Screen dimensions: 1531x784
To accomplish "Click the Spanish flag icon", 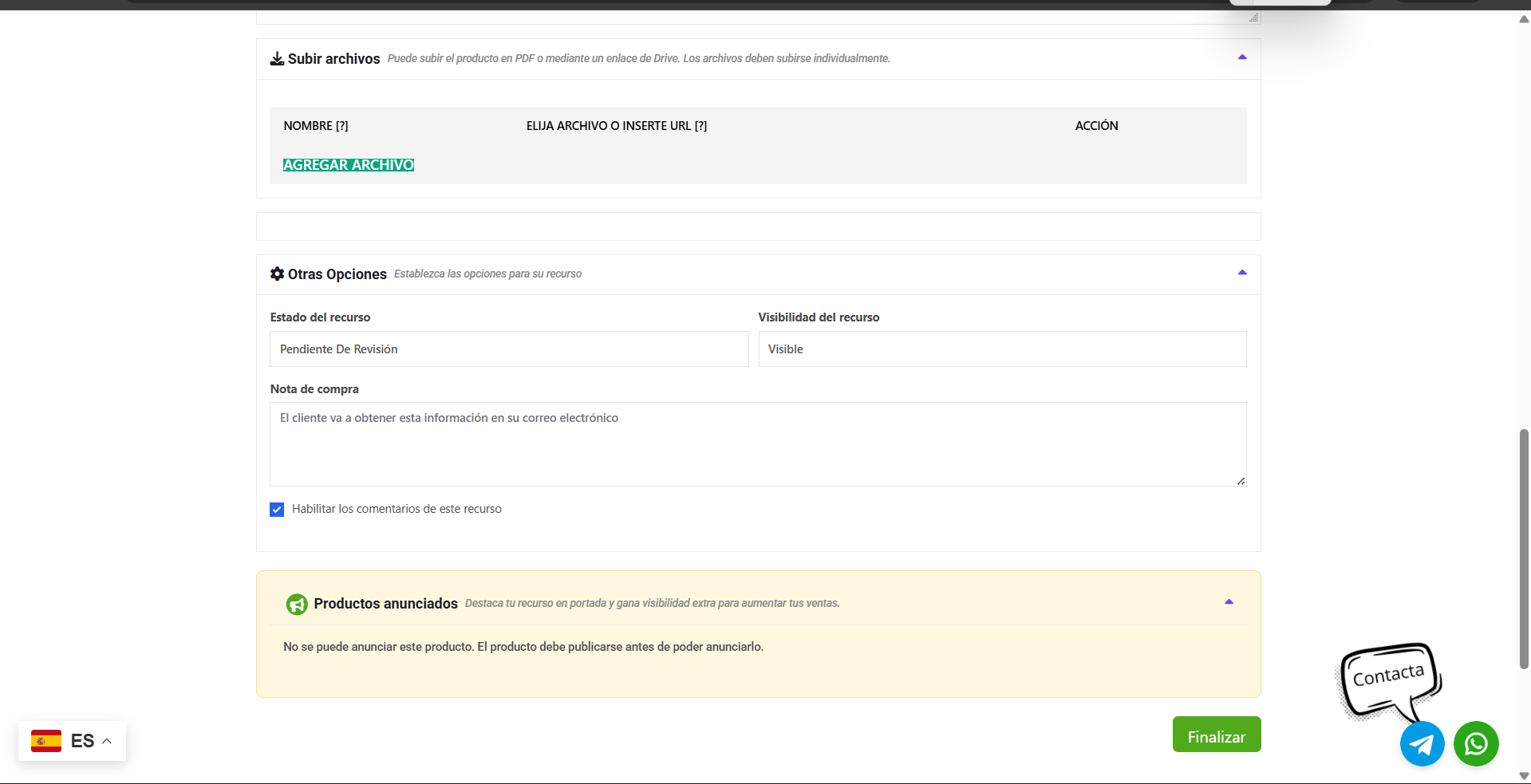I will (x=46, y=741).
